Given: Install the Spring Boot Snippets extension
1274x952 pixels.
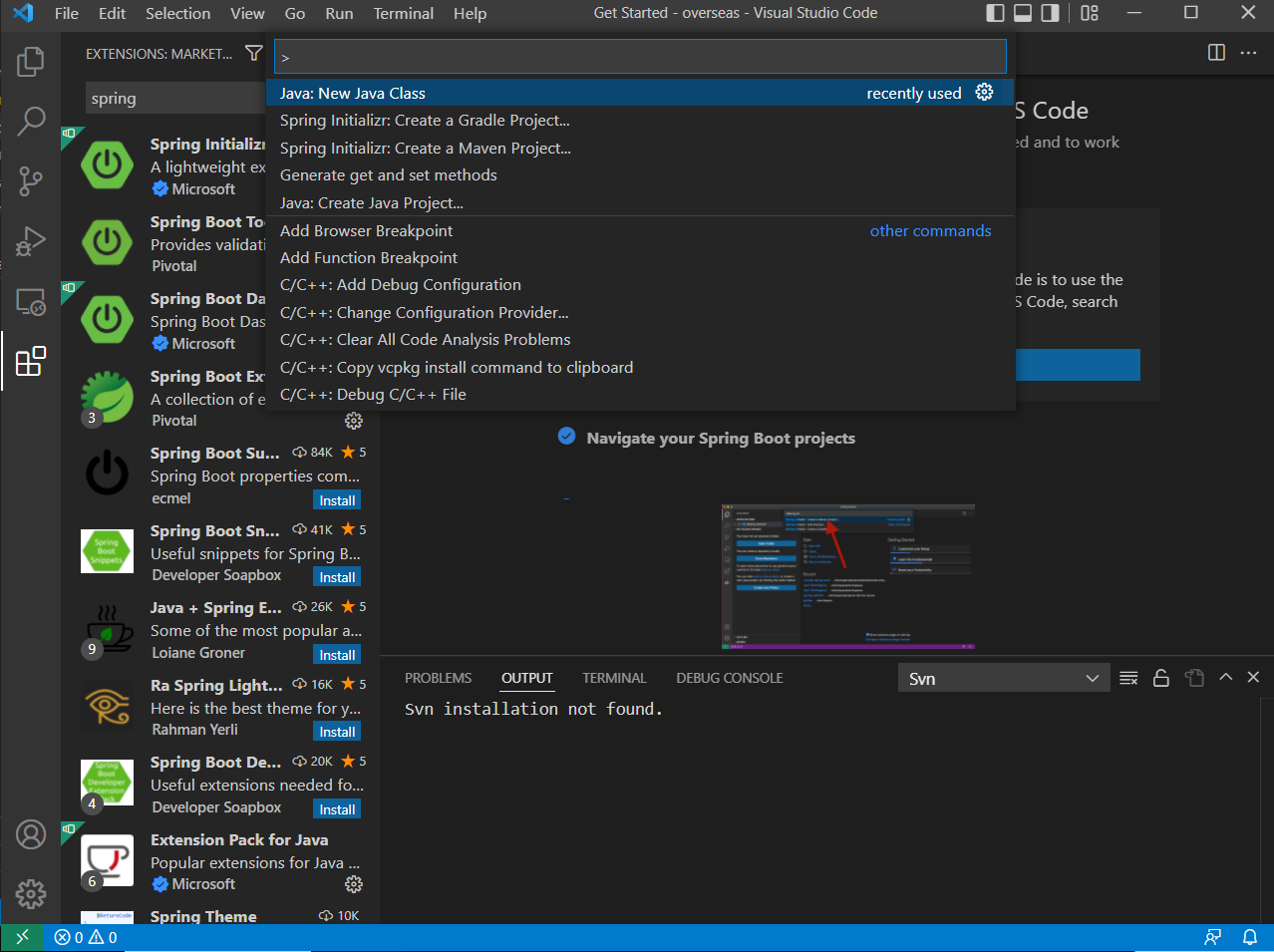Looking at the screenshot, I should [x=337, y=577].
